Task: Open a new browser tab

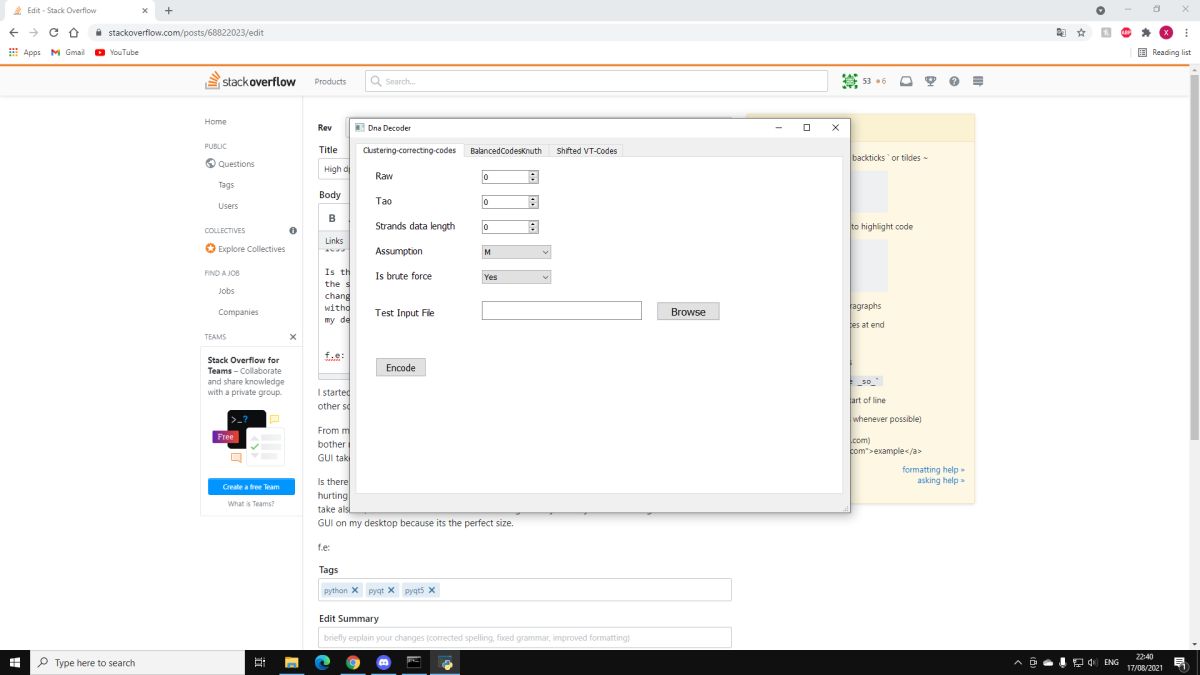Action: [x=168, y=10]
